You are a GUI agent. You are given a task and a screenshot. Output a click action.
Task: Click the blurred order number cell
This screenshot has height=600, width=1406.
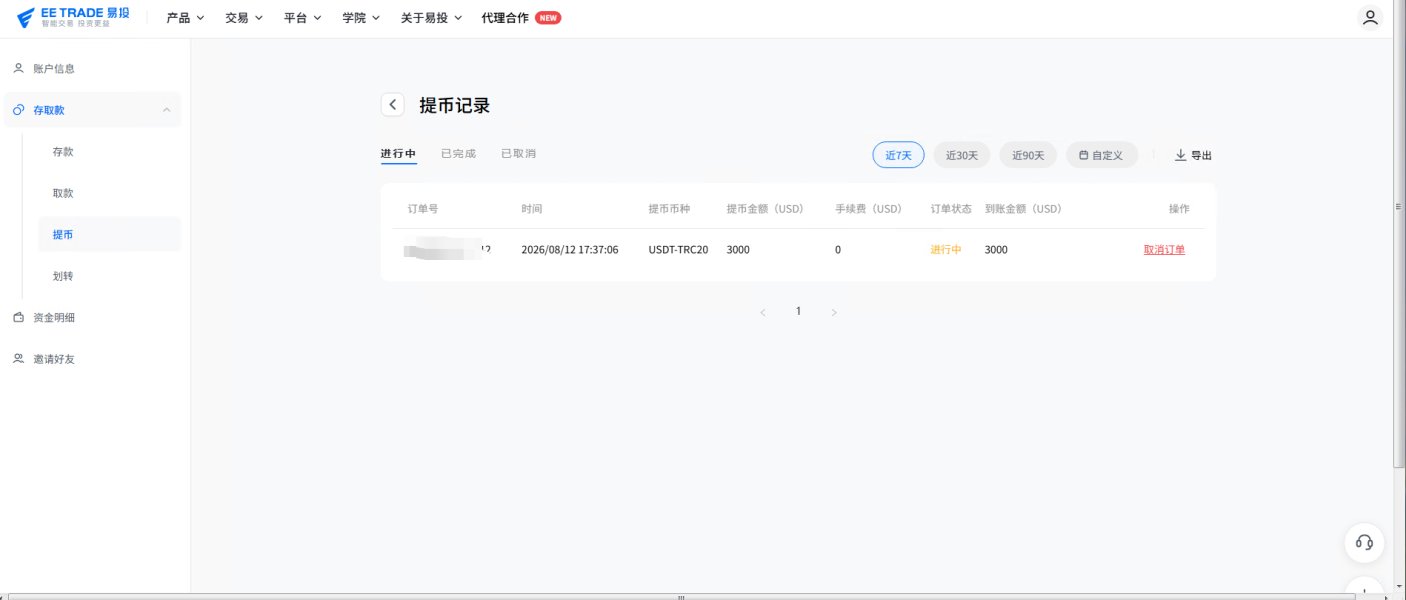pyautogui.click(x=447, y=250)
